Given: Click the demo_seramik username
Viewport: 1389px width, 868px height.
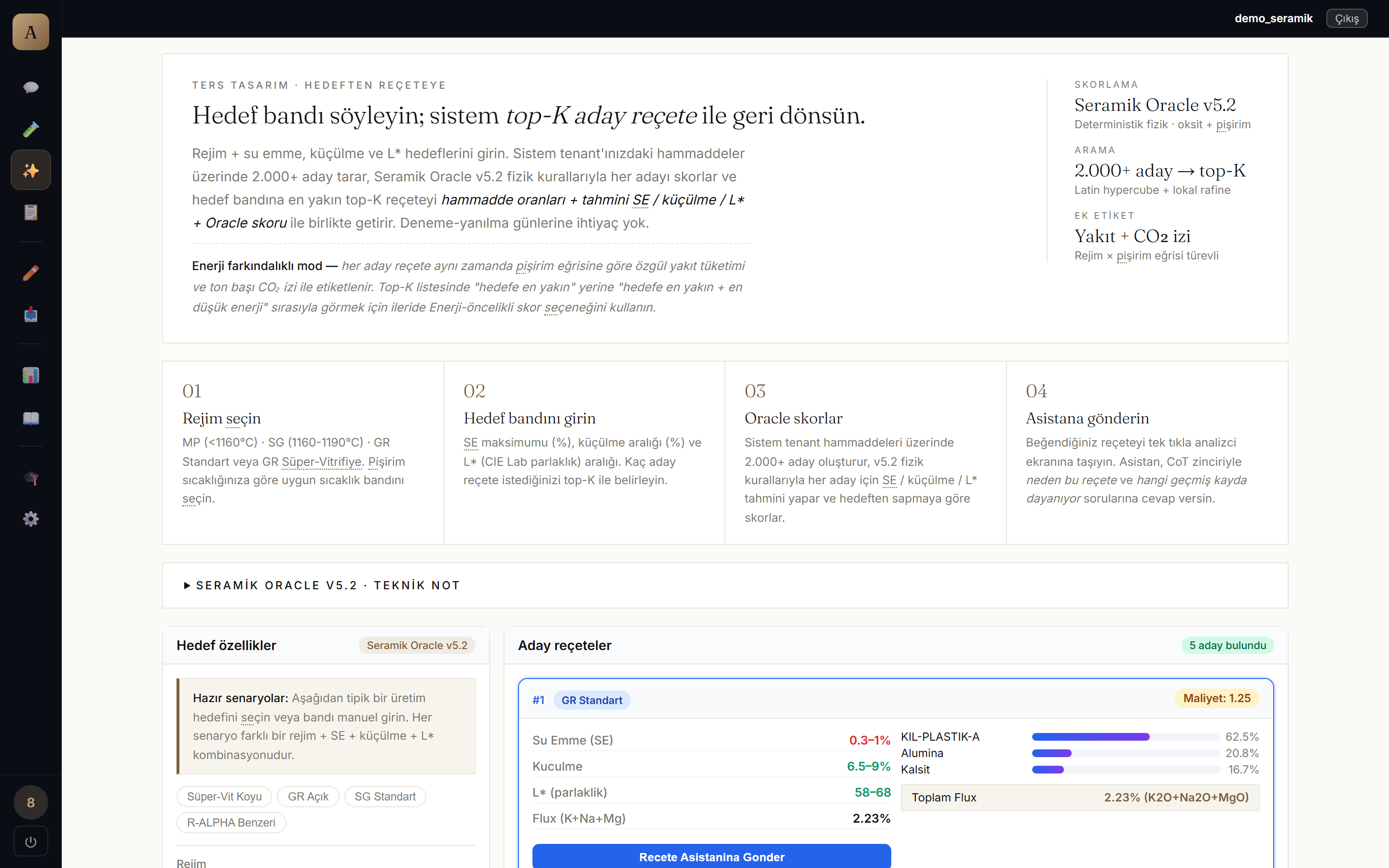Looking at the screenshot, I should 1273,18.
